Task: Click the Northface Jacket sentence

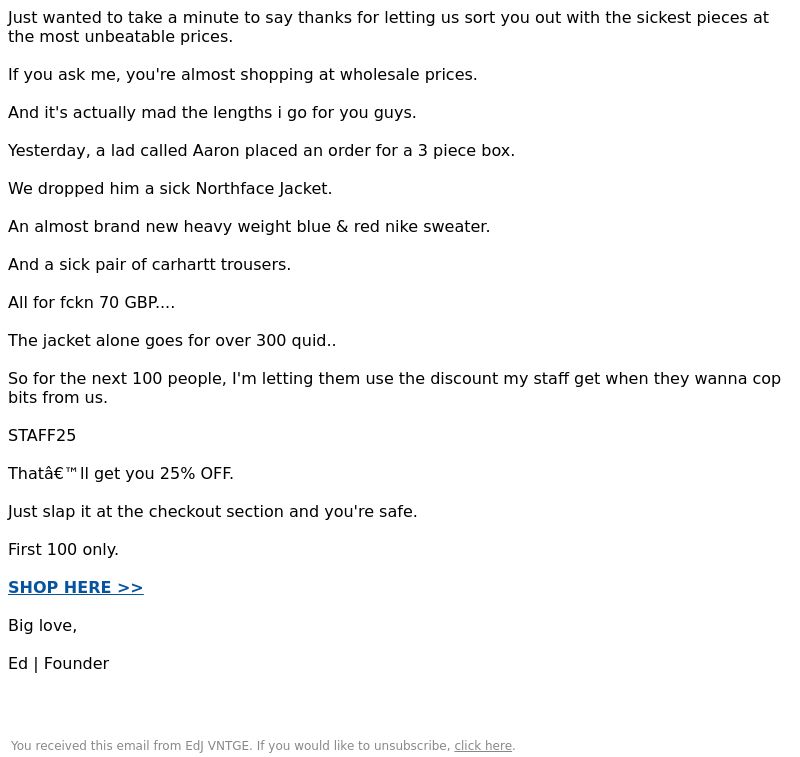Action: click(170, 188)
